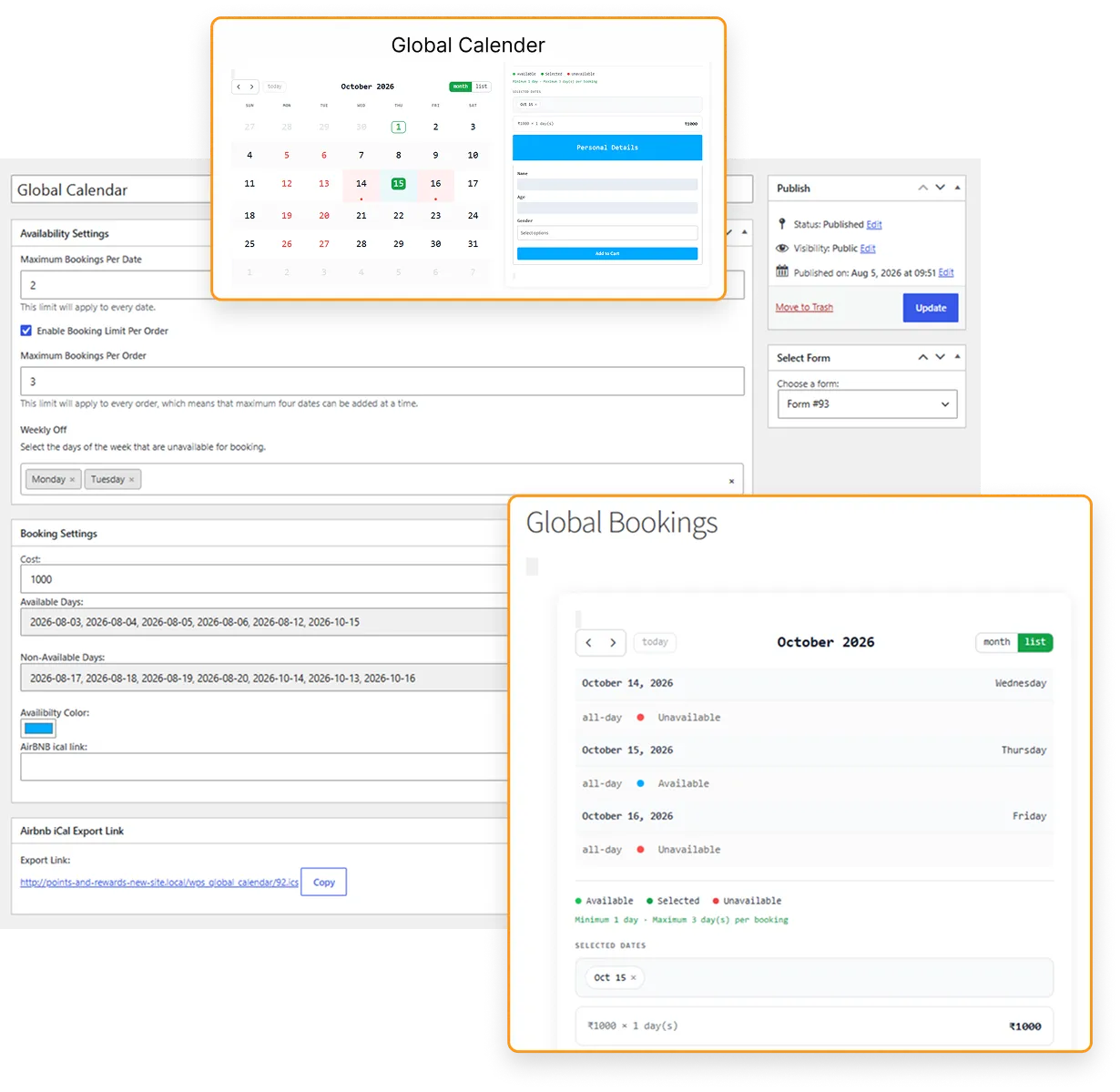Toggle Enable Booking Limit Per Order checkbox
This screenshot has height=1092, width=1120.
click(x=26, y=331)
